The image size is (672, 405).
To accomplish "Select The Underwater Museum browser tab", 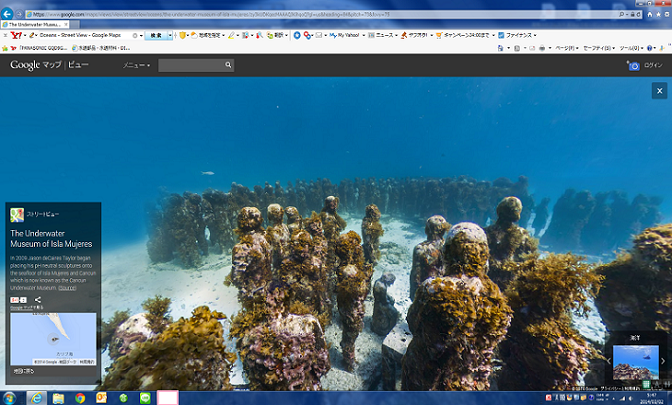I will [35, 24].
